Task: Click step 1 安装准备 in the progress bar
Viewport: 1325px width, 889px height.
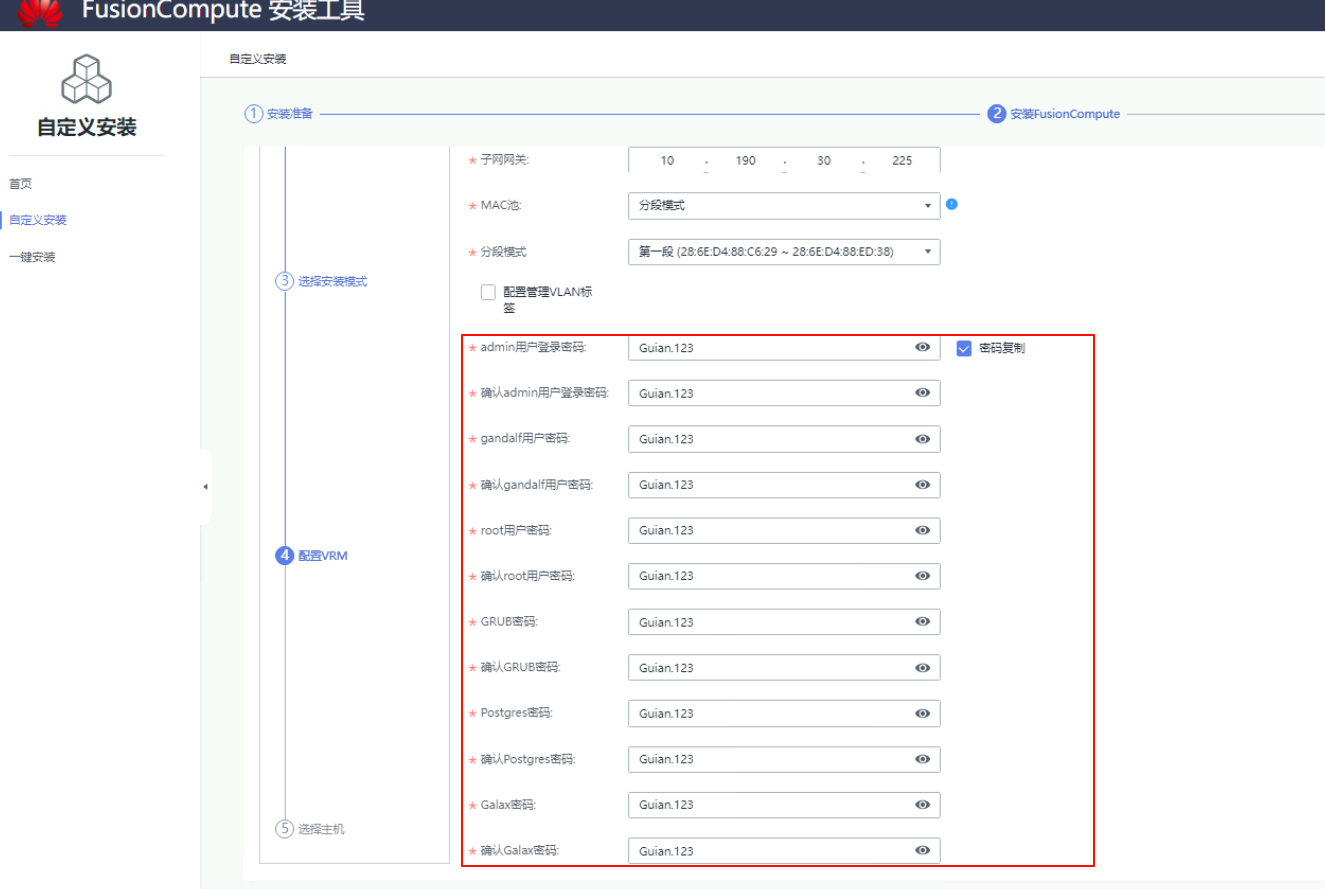Action: point(279,114)
